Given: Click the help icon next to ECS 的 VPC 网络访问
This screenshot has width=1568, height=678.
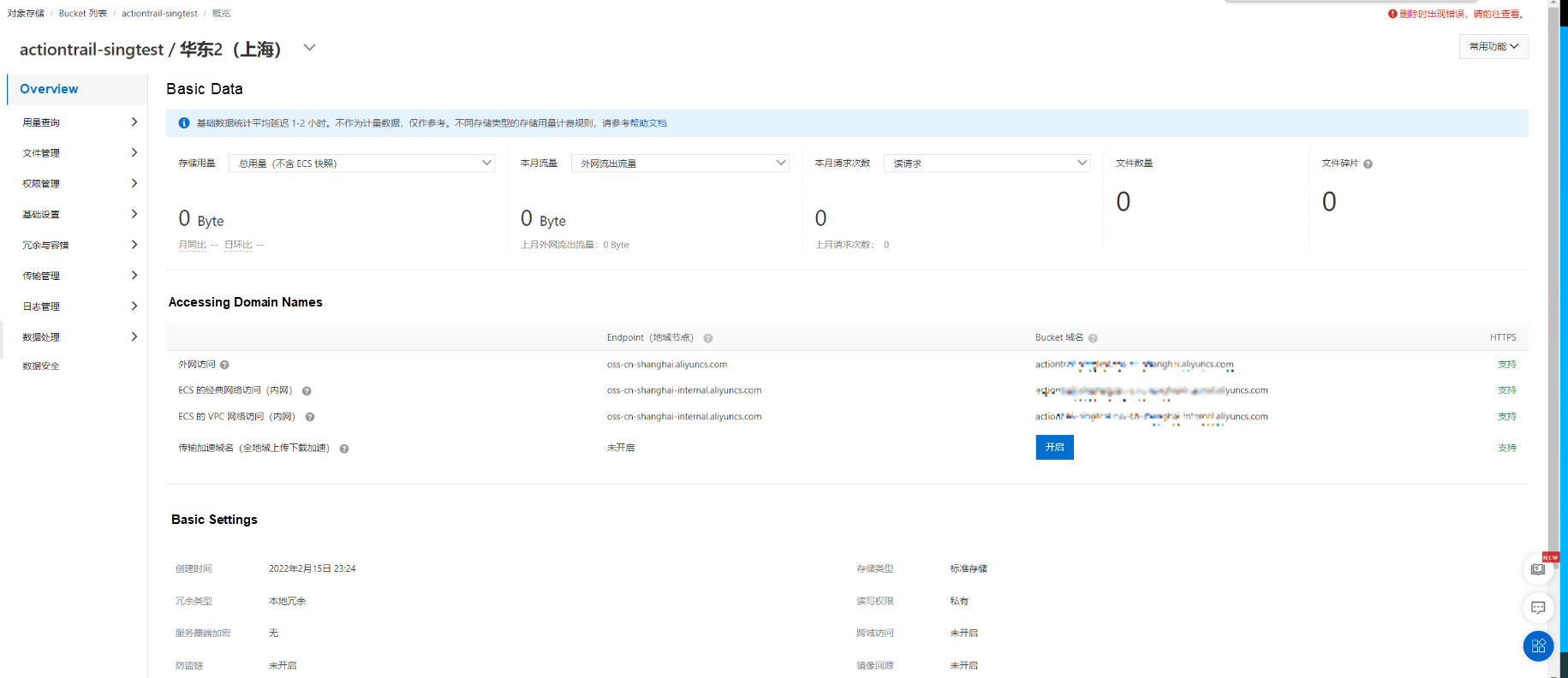Looking at the screenshot, I should pyautogui.click(x=310, y=417).
